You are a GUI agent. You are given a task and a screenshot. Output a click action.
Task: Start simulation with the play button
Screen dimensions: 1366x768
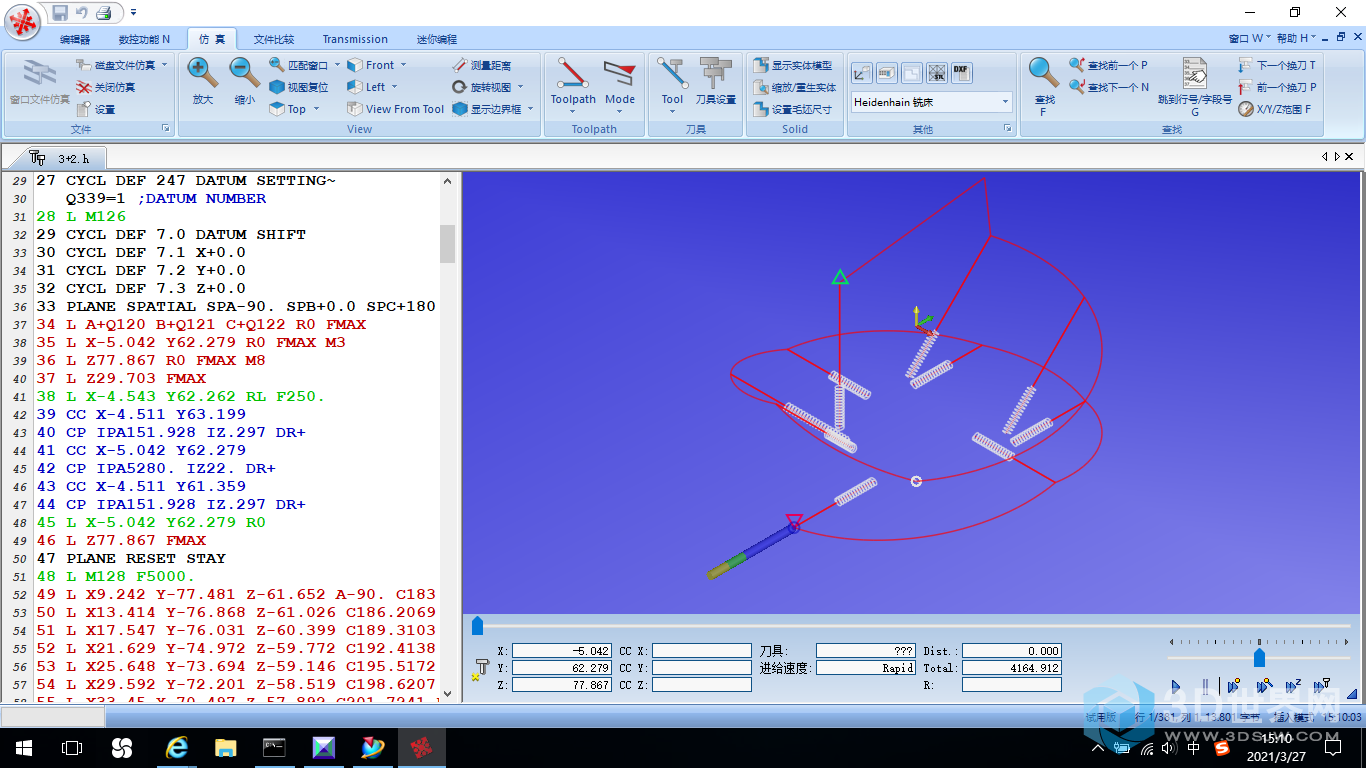1176,686
